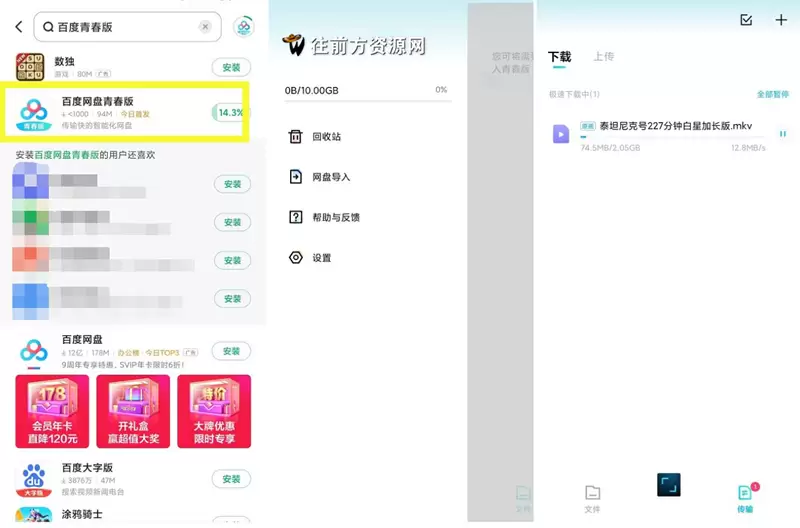Tap the multi-select checkmark icon
The image size is (800, 528).
746,20
